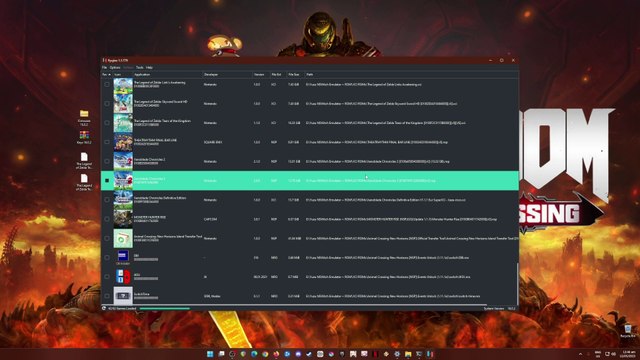Sort games by the File Size column header

(x=295, y=75)
